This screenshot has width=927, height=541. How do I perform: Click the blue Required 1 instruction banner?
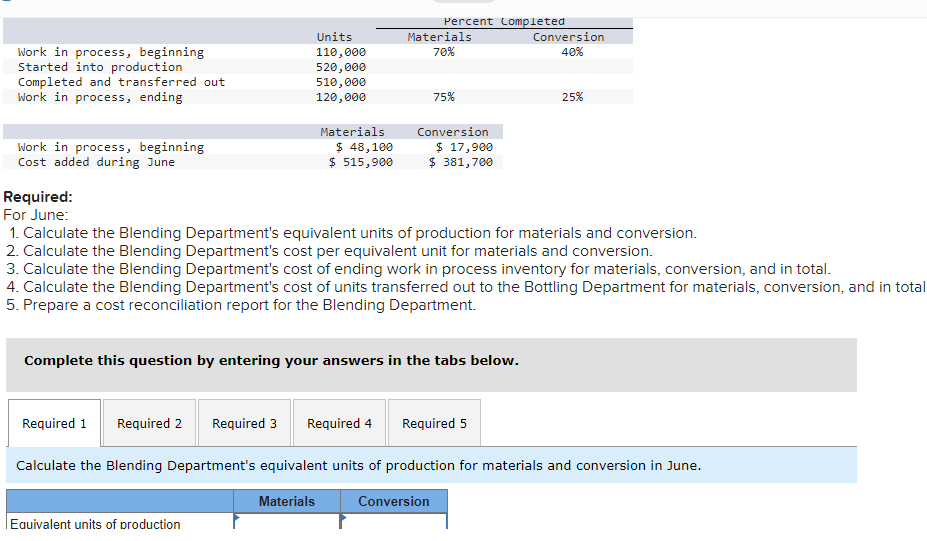point(431,465)
